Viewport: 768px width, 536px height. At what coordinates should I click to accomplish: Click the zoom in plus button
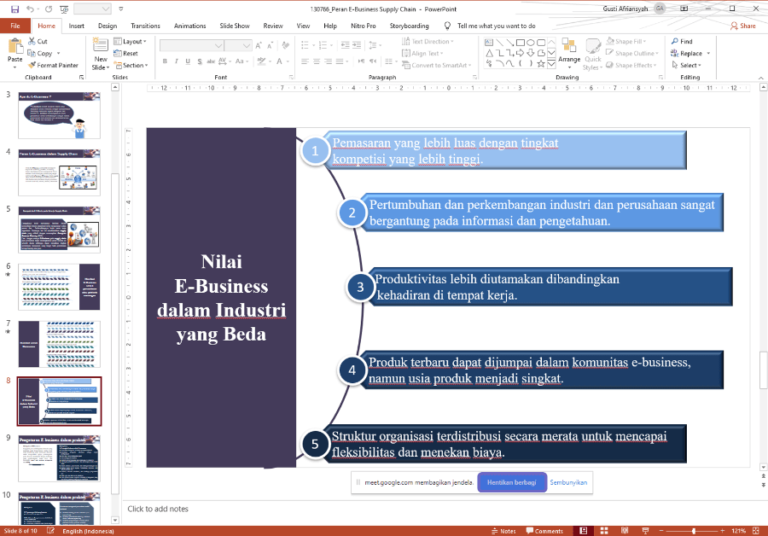[x=722, y=531]
